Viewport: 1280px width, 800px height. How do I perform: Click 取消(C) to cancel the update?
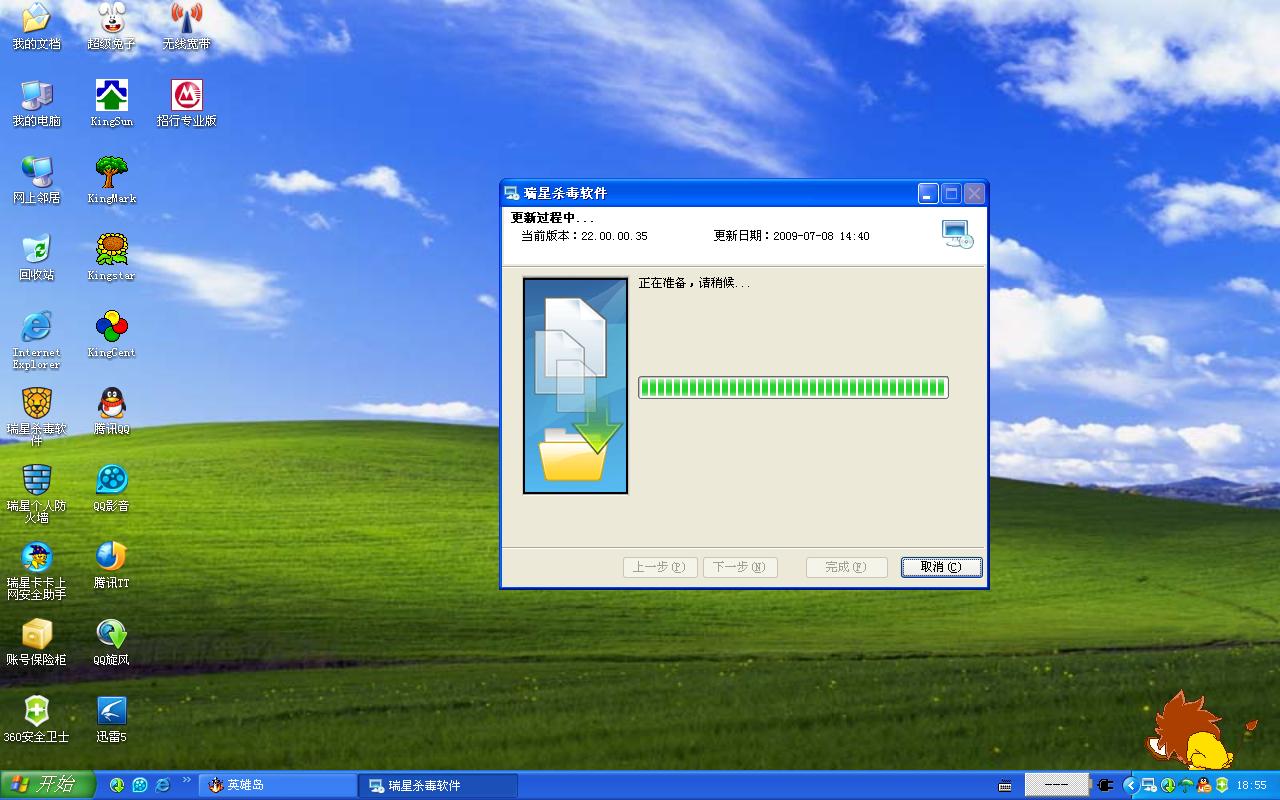(941, 567)
